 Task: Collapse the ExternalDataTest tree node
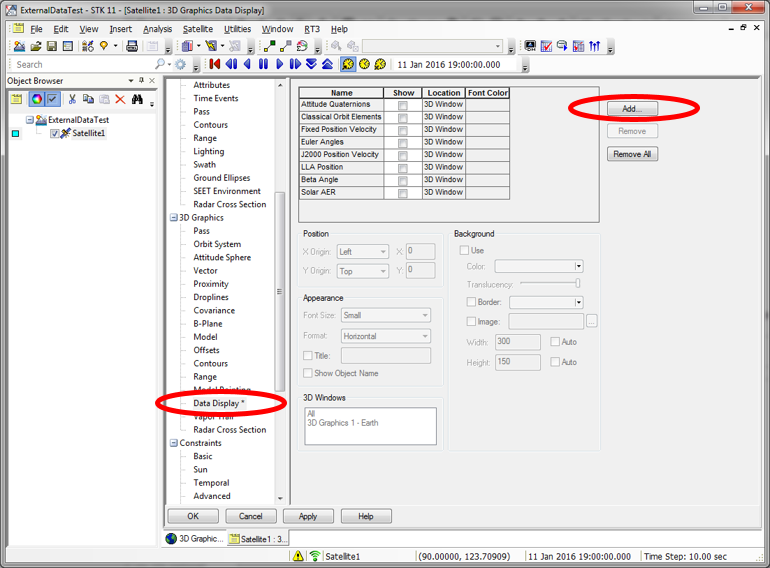tap(30, 120)
